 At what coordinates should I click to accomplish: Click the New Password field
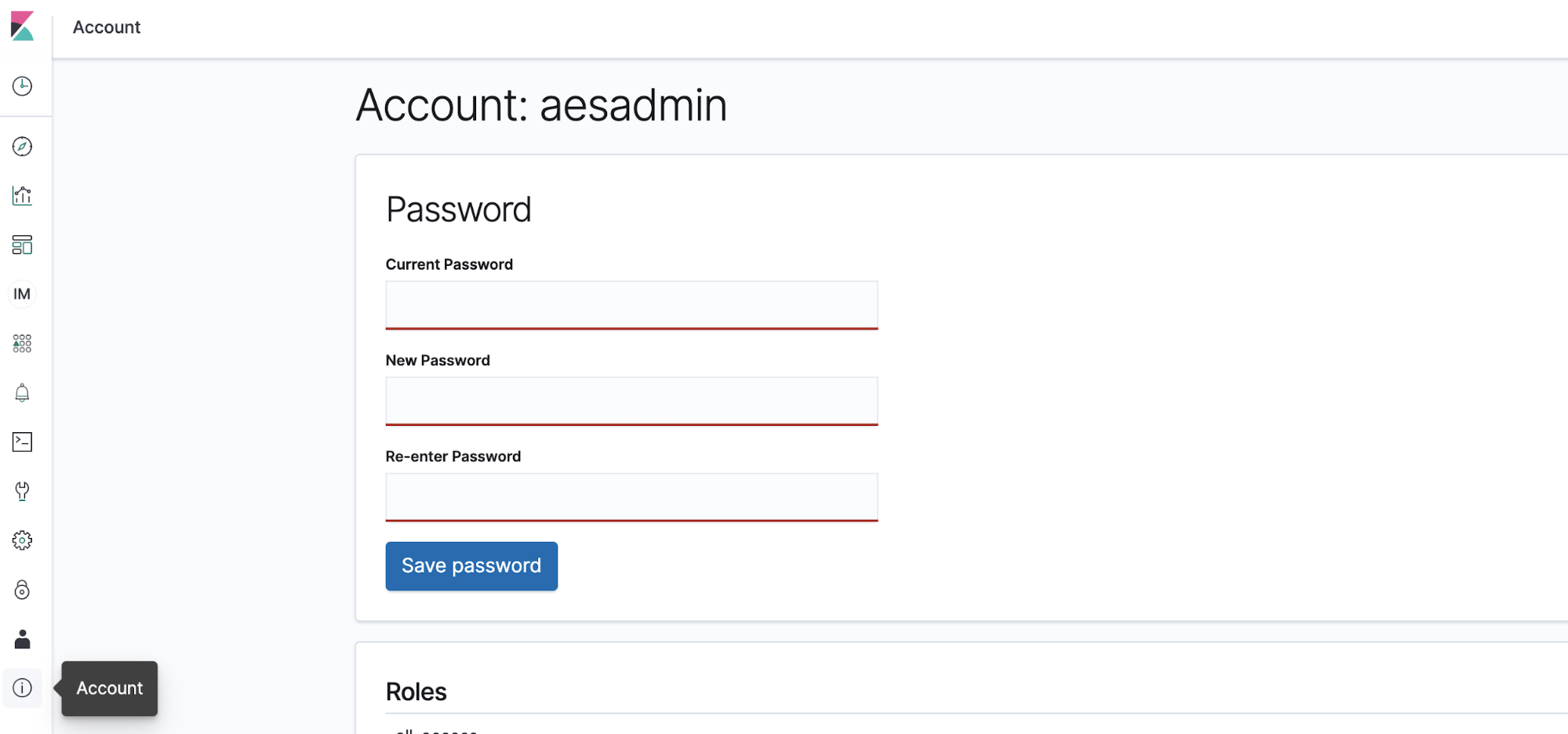[631, 401]
